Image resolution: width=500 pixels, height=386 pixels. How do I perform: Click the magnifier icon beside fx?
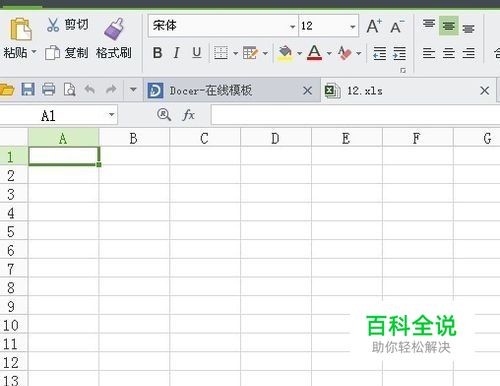point(164,115)
